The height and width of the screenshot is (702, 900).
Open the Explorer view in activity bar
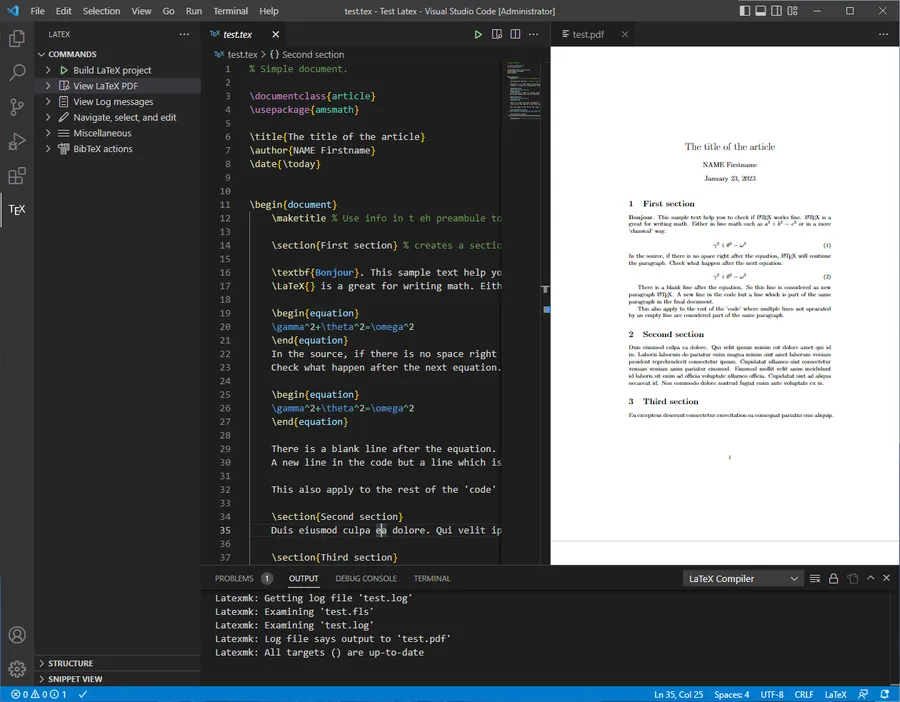point(17,38)
